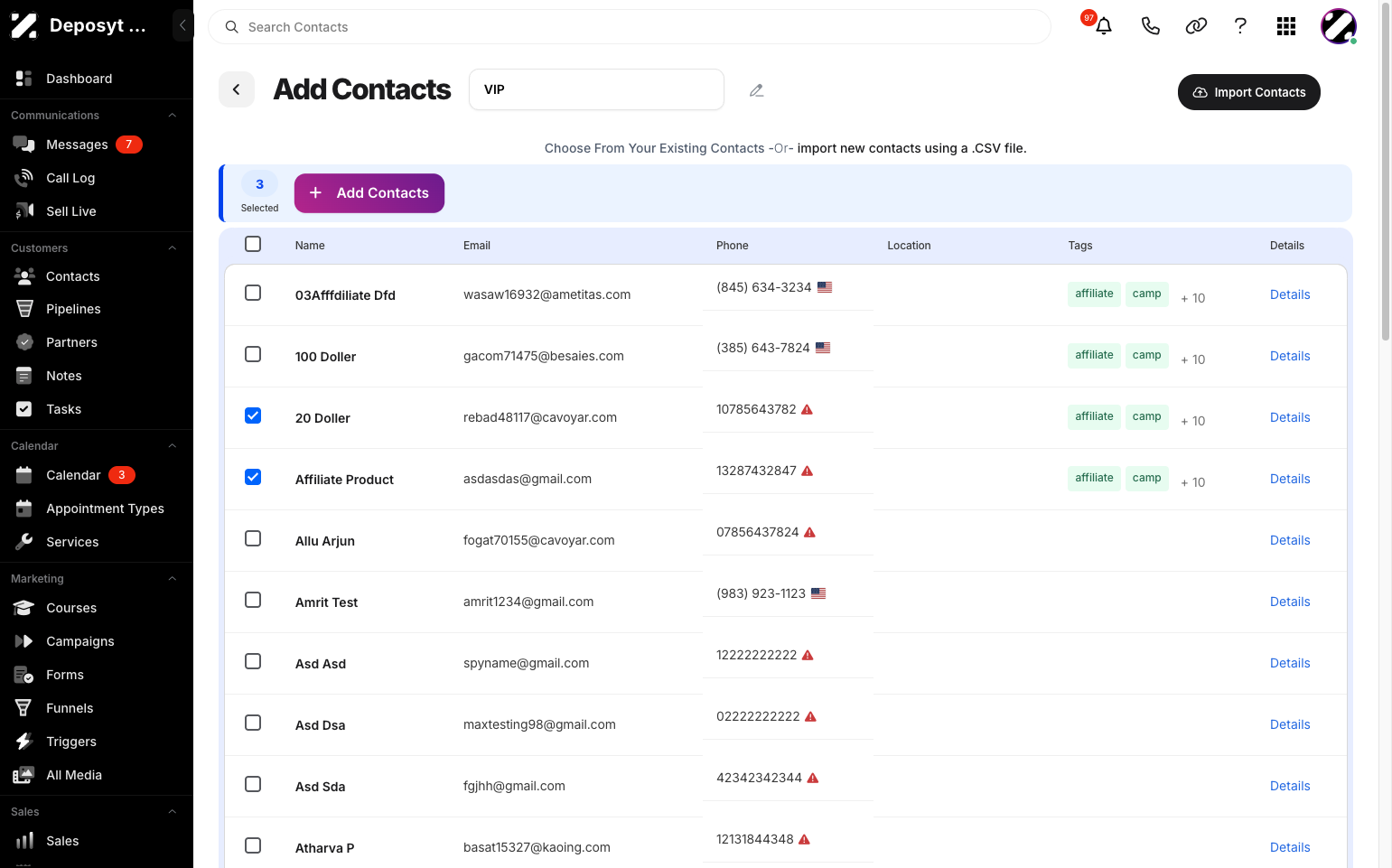Uncheck the Affiliate Product contact
The image size is (1392, 868).
tap(253, 477)
